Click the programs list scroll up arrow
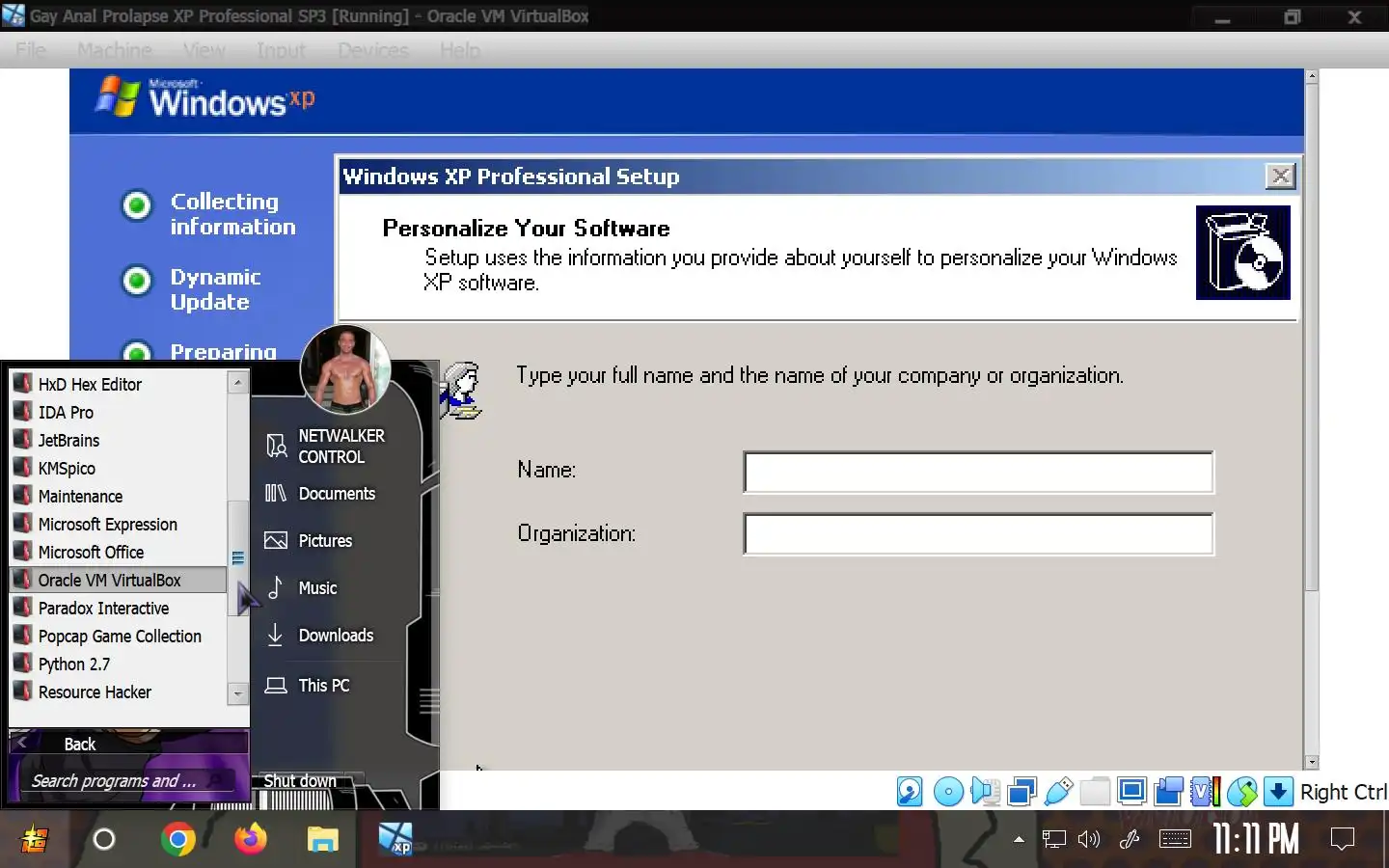Image resolution: width=1389 pixels, height=868 pixels. point(238,382)
